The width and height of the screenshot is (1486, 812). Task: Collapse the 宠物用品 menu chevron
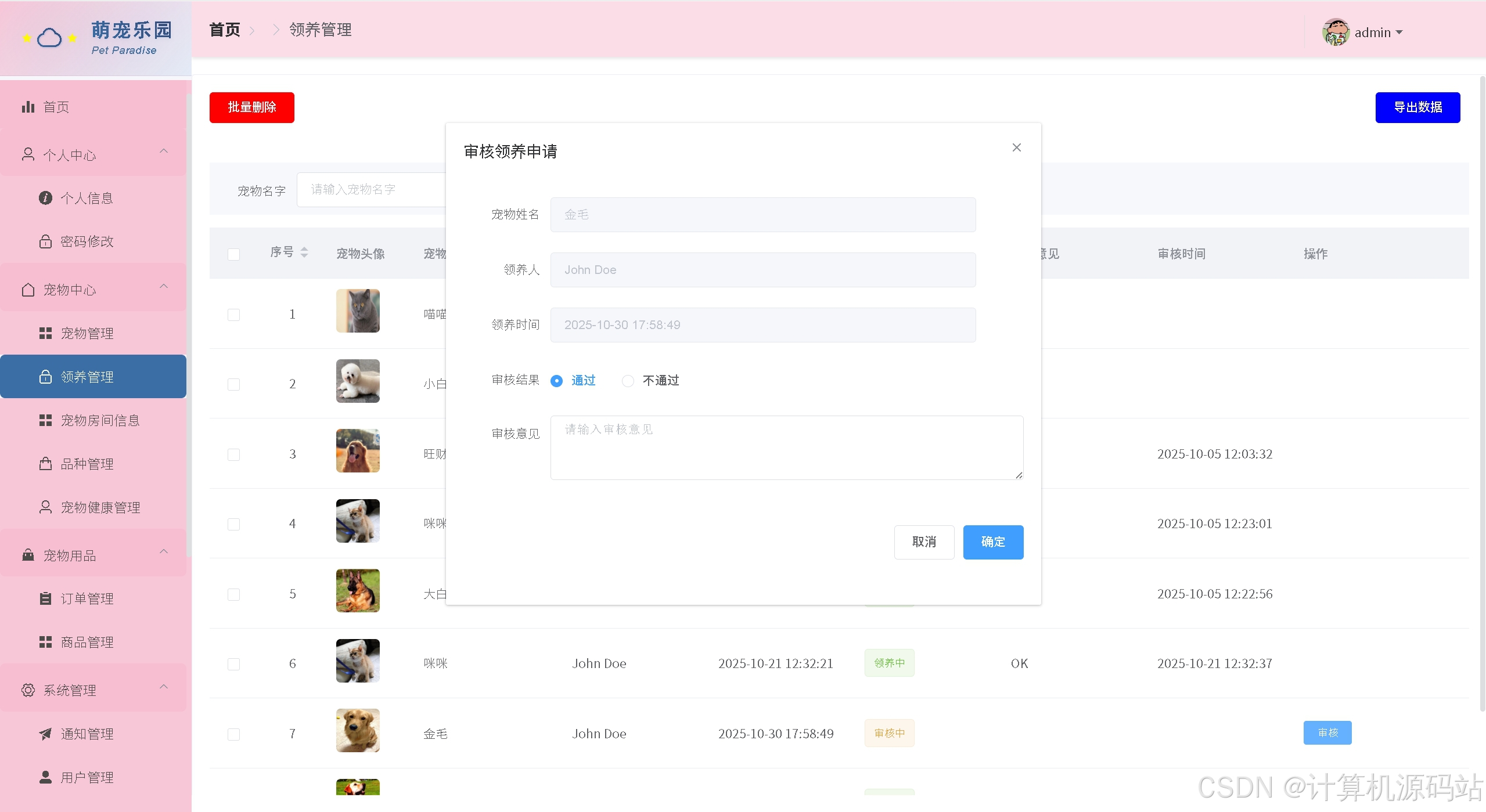pos(164,551)
